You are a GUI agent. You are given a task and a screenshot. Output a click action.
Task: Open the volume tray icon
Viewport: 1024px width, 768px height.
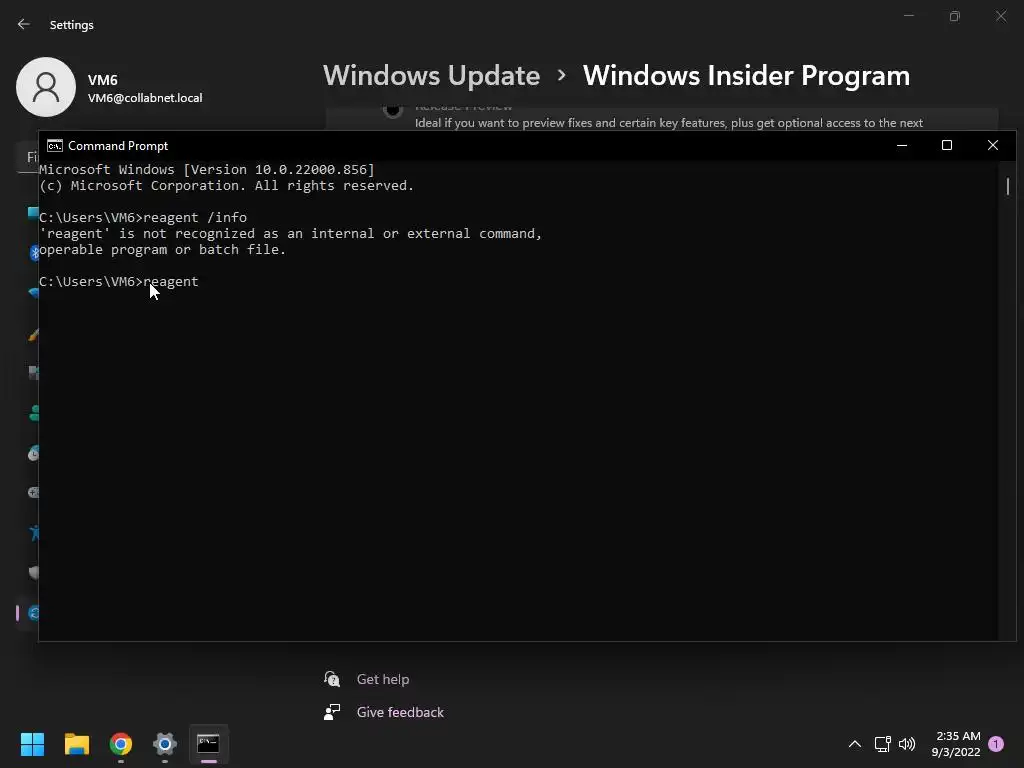[906, 744]
